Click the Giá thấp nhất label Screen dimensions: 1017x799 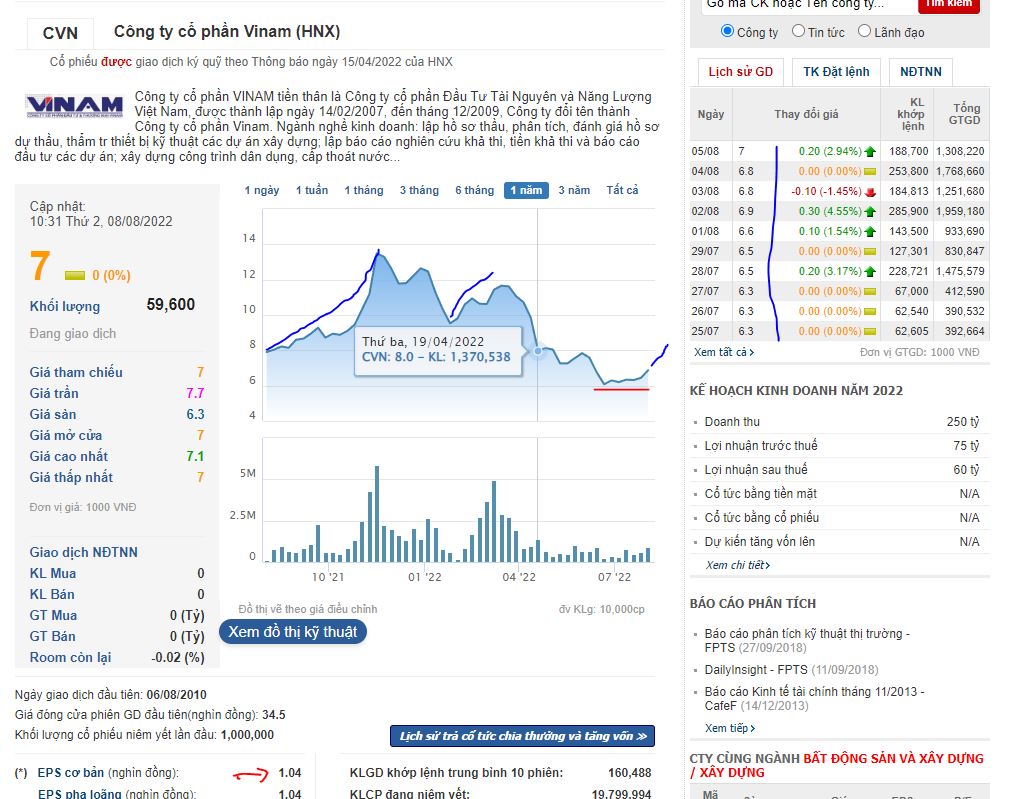coord(71,477)
